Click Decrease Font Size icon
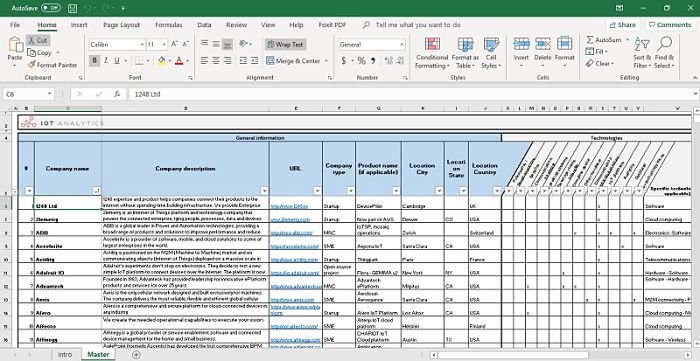 tap(185, 44)
